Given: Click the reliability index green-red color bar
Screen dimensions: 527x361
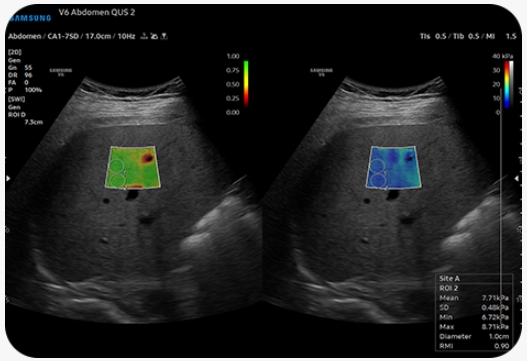Looking at the screenshot, I should click(x=246, y=84).
